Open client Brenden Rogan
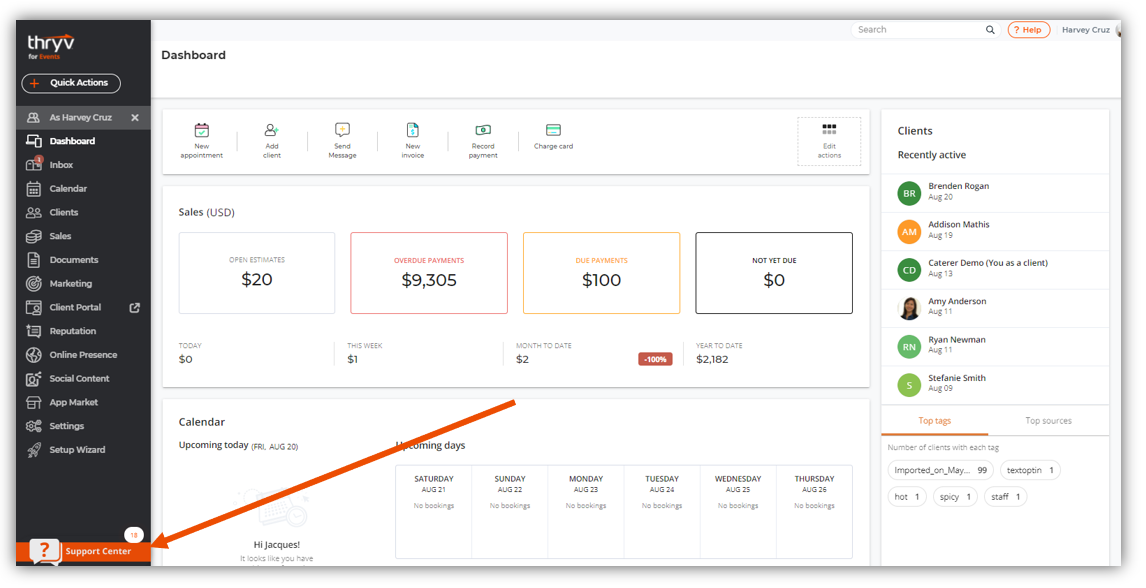This screenshot has height=588, width=1146. (x=995, y=193)
